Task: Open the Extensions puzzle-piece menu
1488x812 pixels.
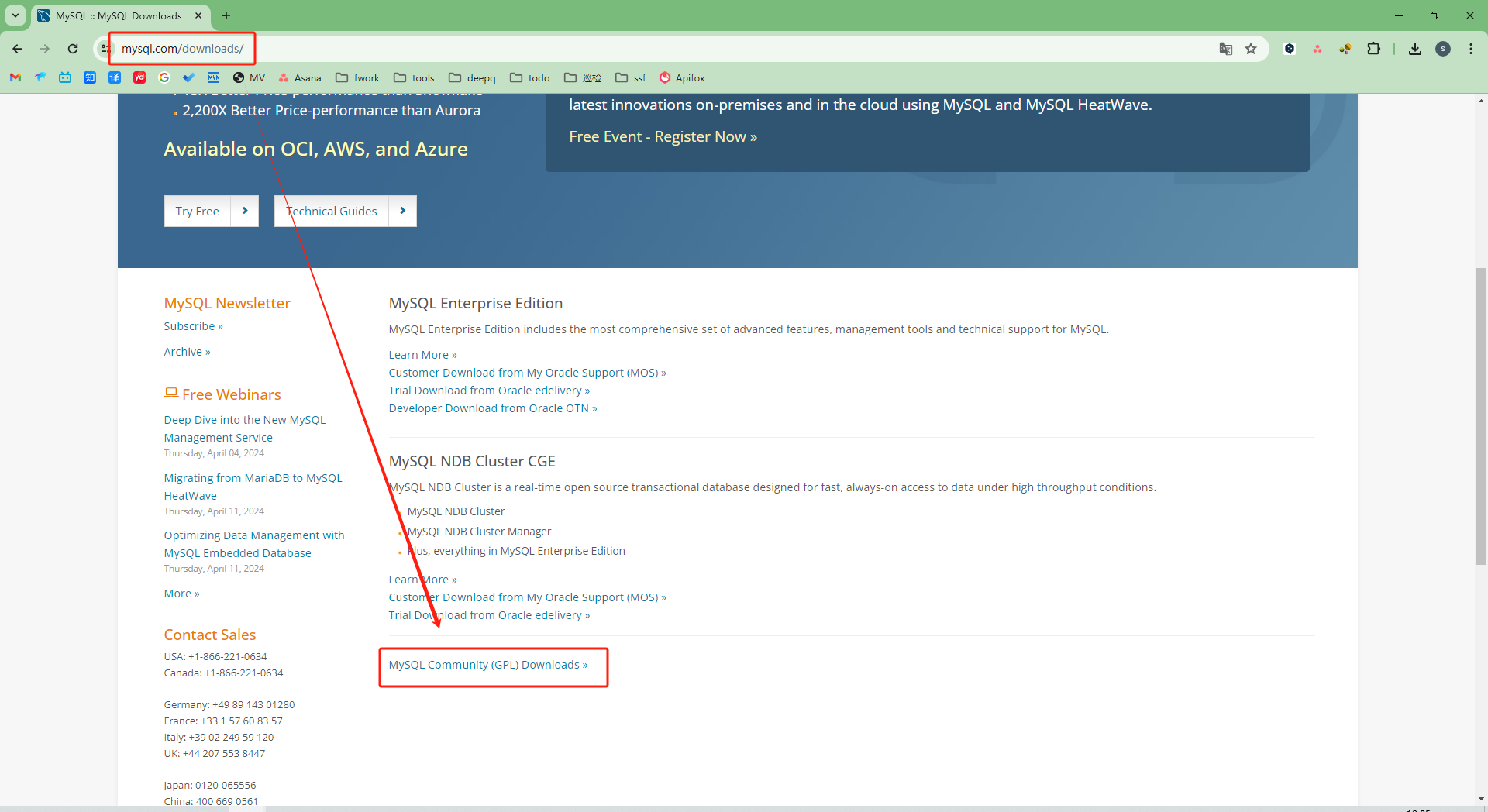Action: click(x=1373, y=49)
